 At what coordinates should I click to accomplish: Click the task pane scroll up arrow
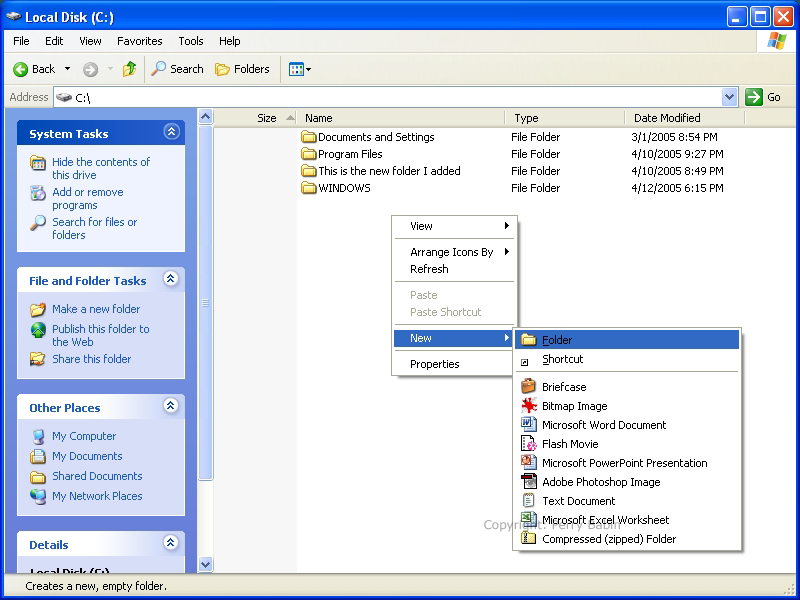(205, 117)
